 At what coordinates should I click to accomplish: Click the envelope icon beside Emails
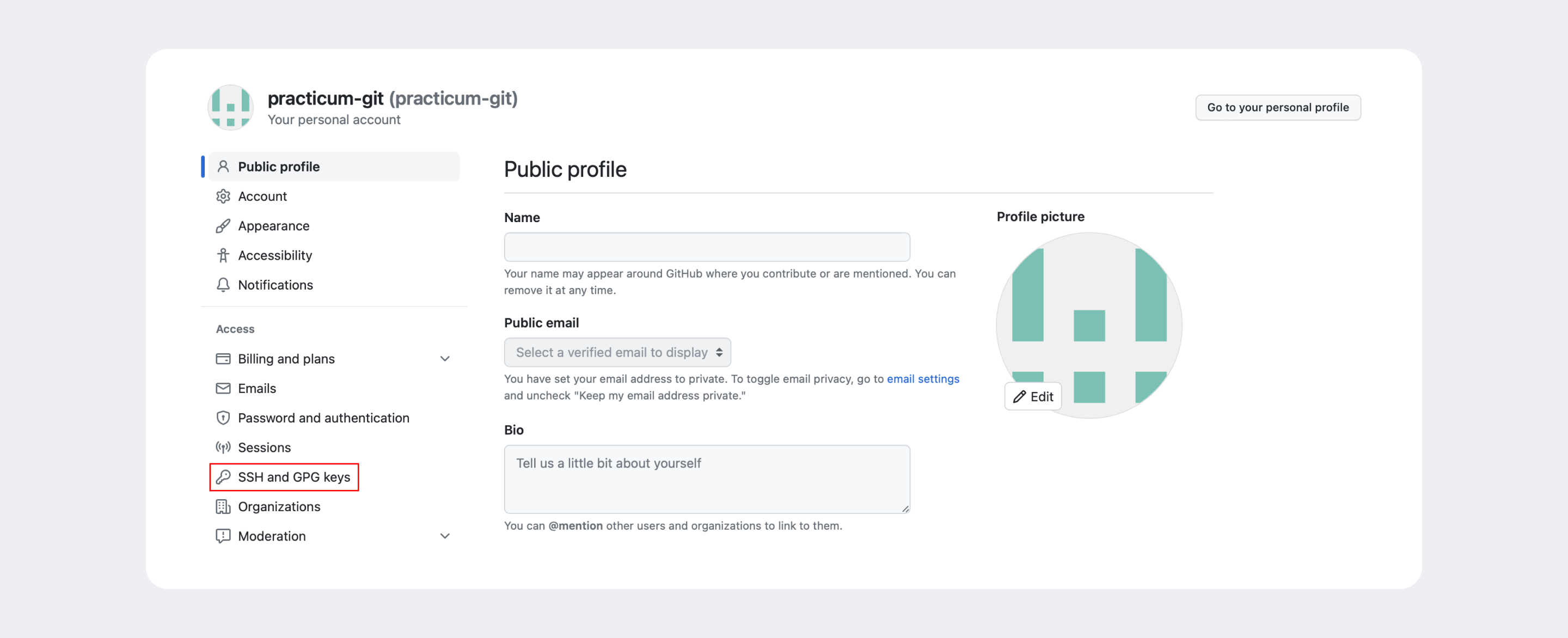[x=223, y=388]
